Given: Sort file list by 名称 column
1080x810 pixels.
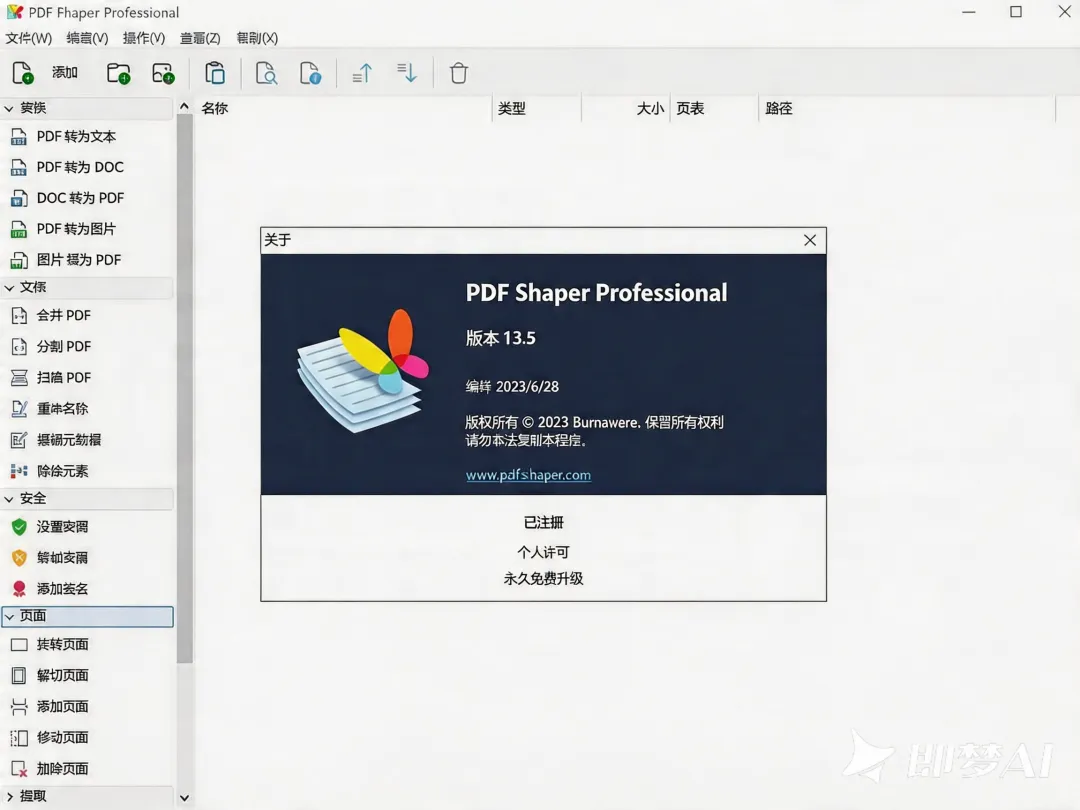Looking at the screenshot, I should [x=344, y=108].
